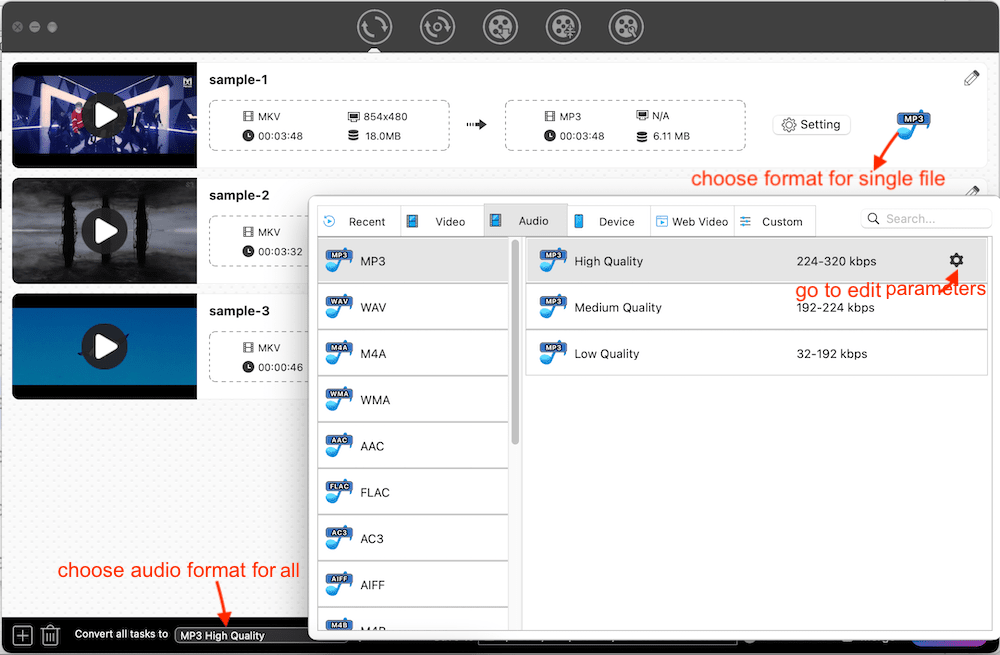Screen dimensions: 1000x655
Task: Open the video compress icon in top toolbar
Action: (563, 27)
